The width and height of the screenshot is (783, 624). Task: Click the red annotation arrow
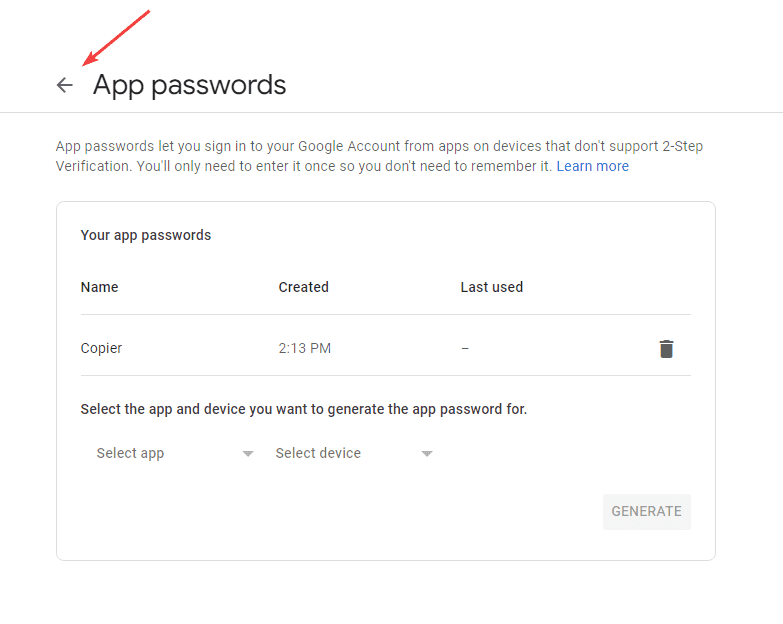(x=116, y=39)
